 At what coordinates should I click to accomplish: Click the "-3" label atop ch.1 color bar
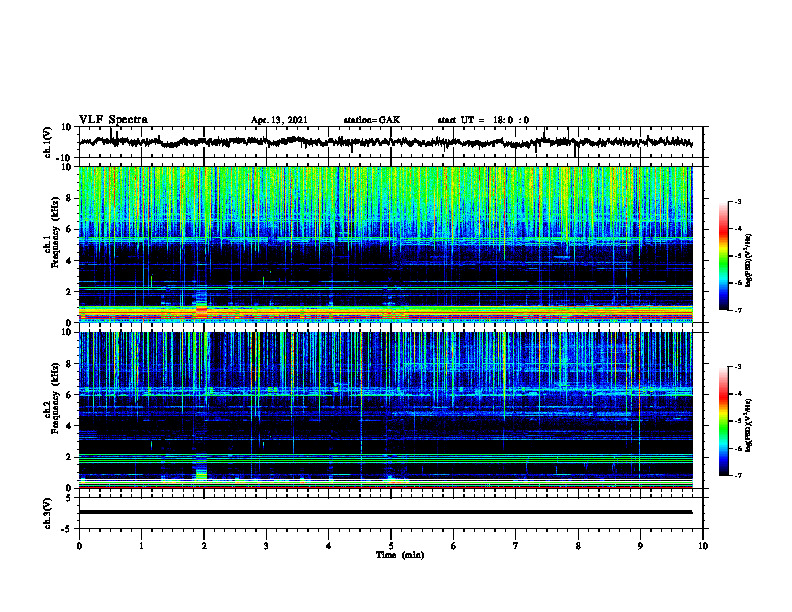point(738,201)
